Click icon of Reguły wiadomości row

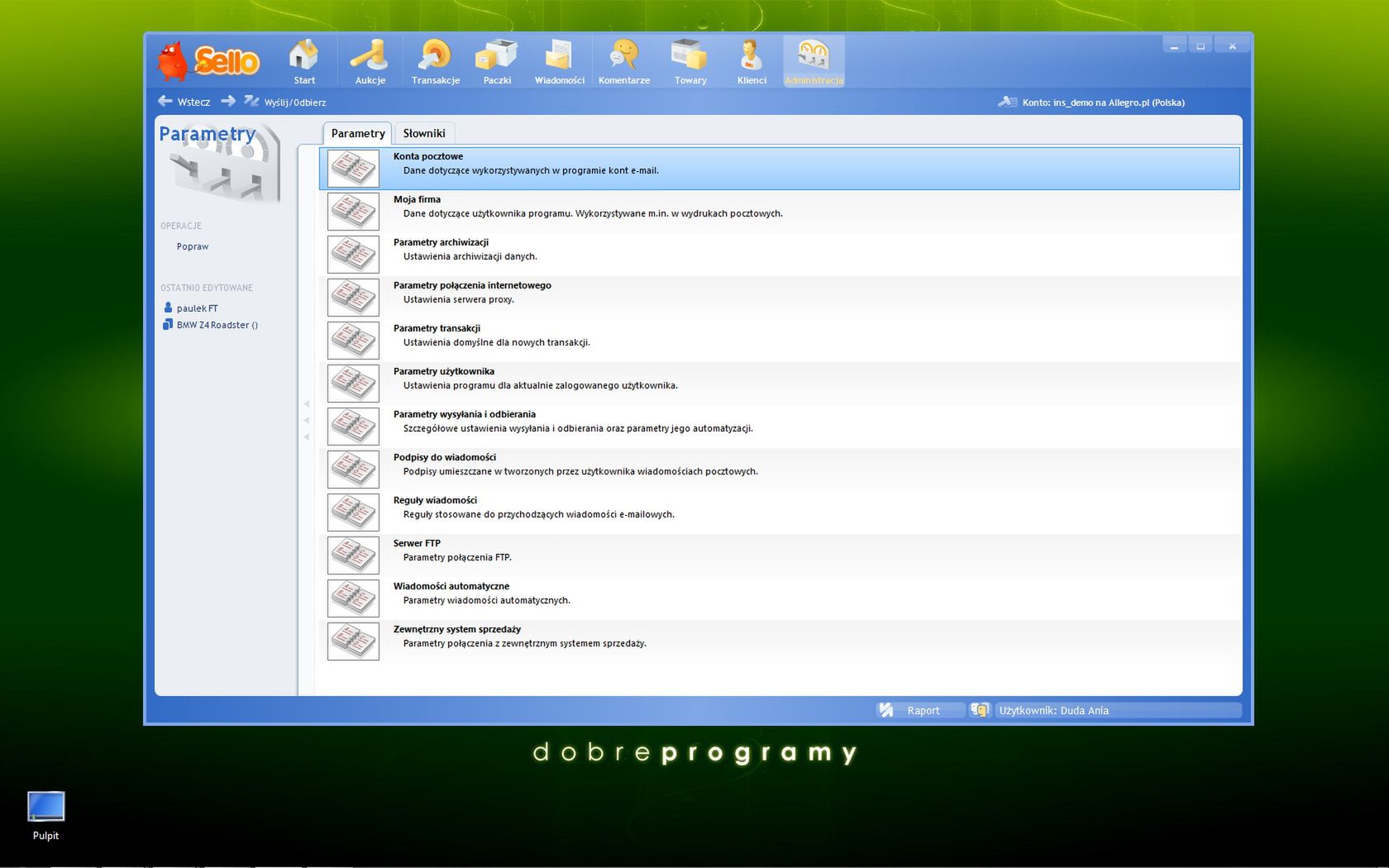pos(353,513)
